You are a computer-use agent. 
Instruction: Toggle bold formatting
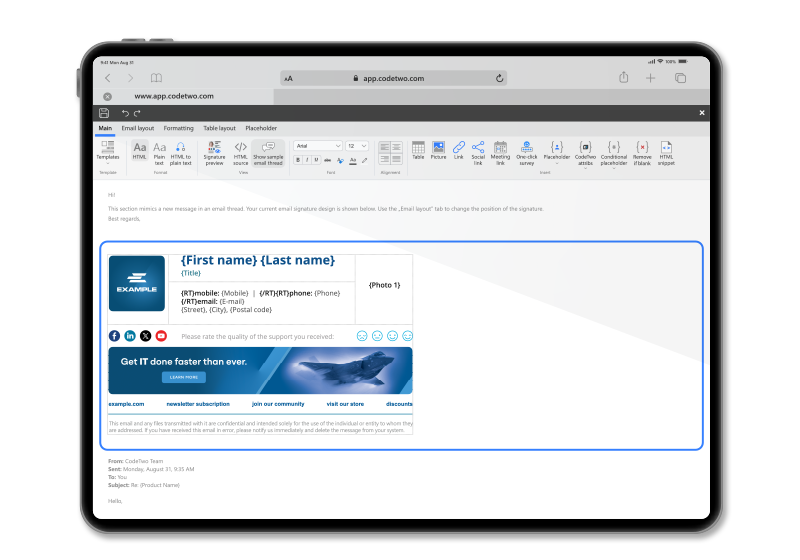click(298, 160)
